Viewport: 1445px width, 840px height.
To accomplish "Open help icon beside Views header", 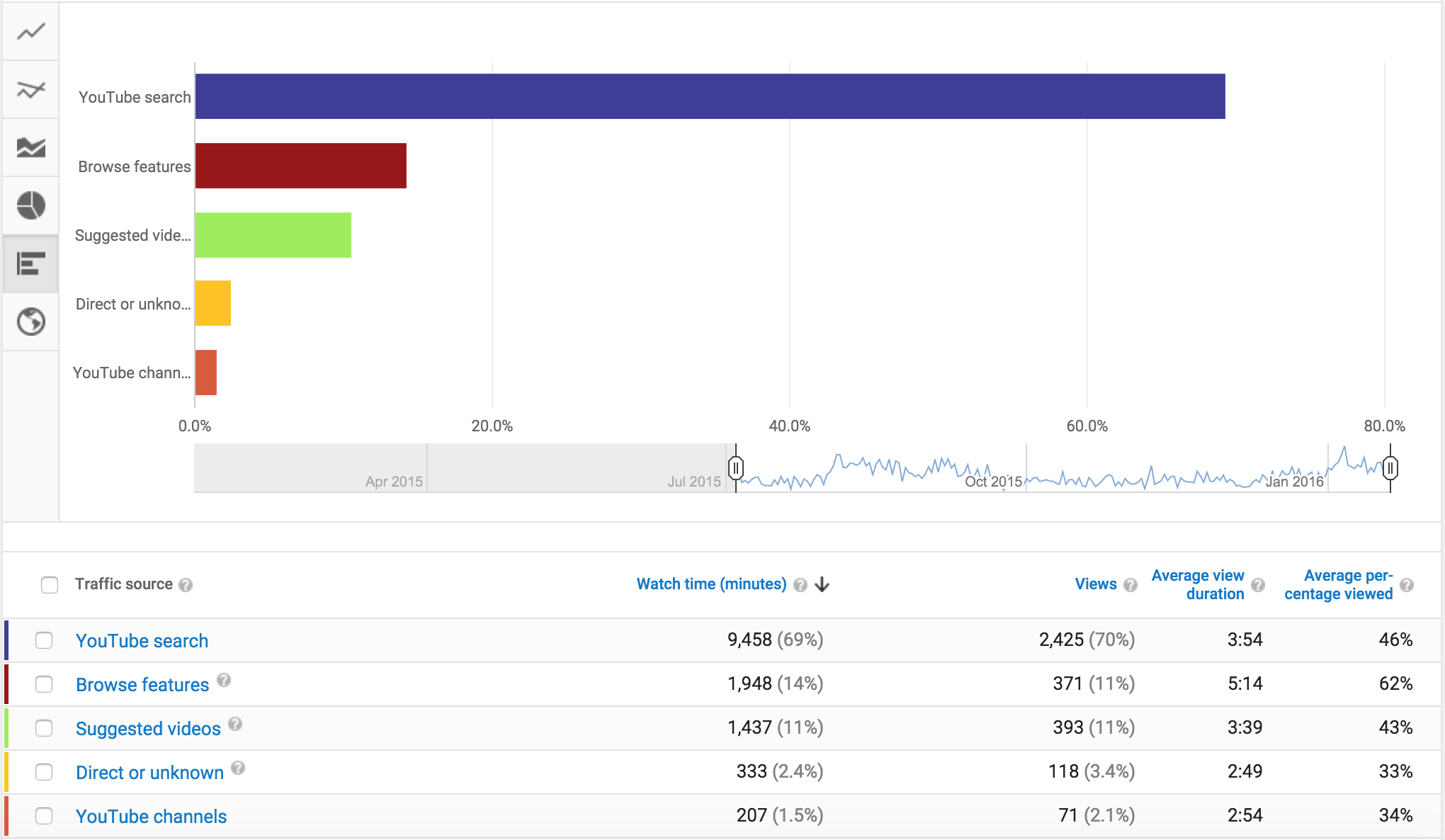I will pyautogui.click(x=1130, y=585).
